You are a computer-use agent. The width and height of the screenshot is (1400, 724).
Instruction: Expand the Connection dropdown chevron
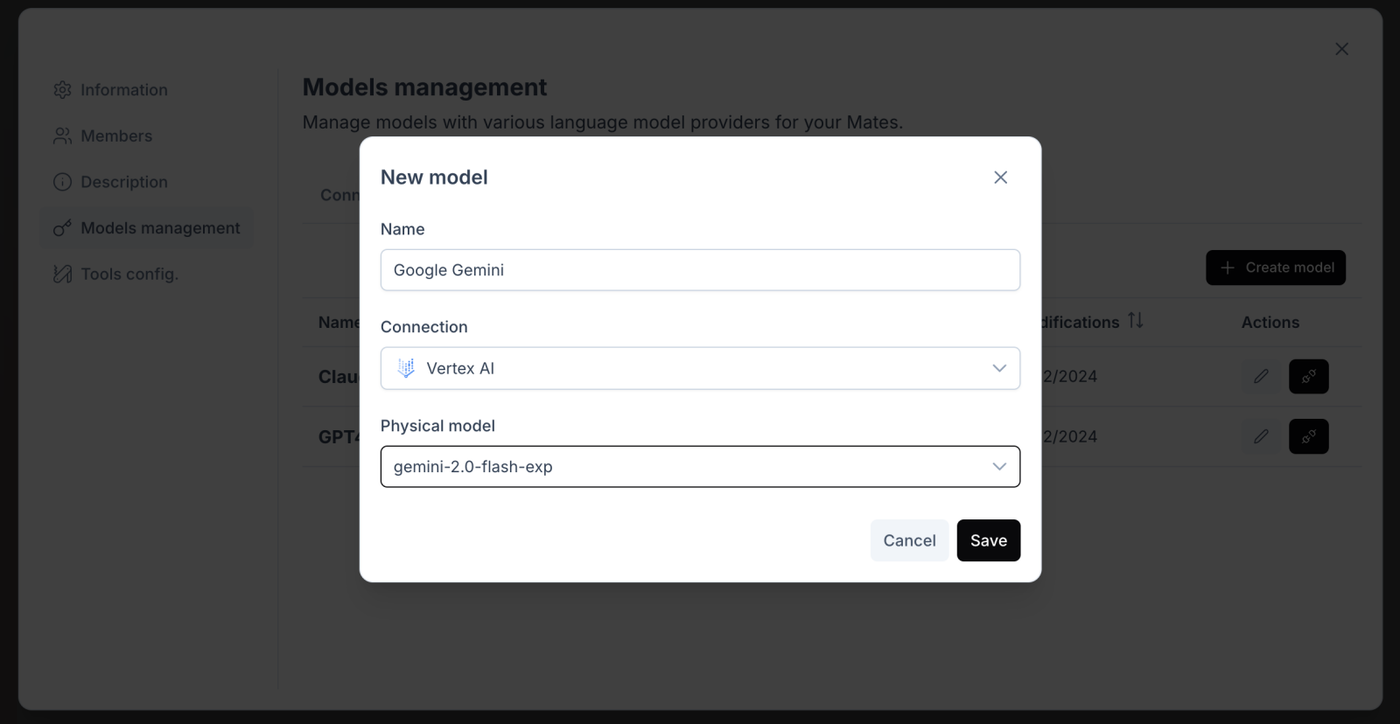pyautogui.click(x=999, y=368)
